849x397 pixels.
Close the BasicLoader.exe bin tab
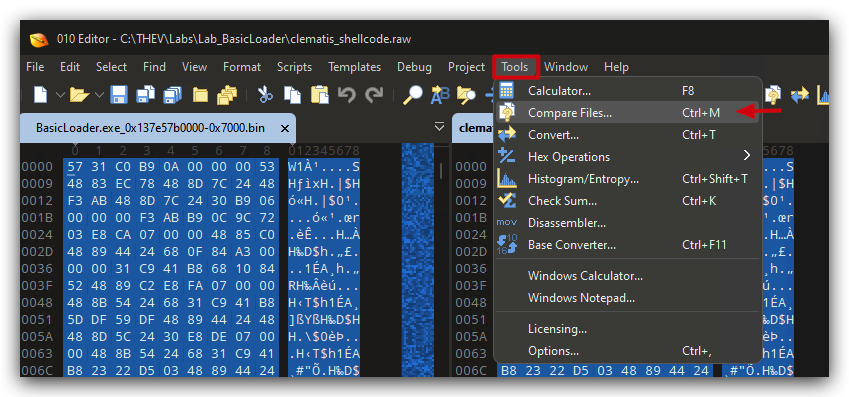tap(285, 128)
